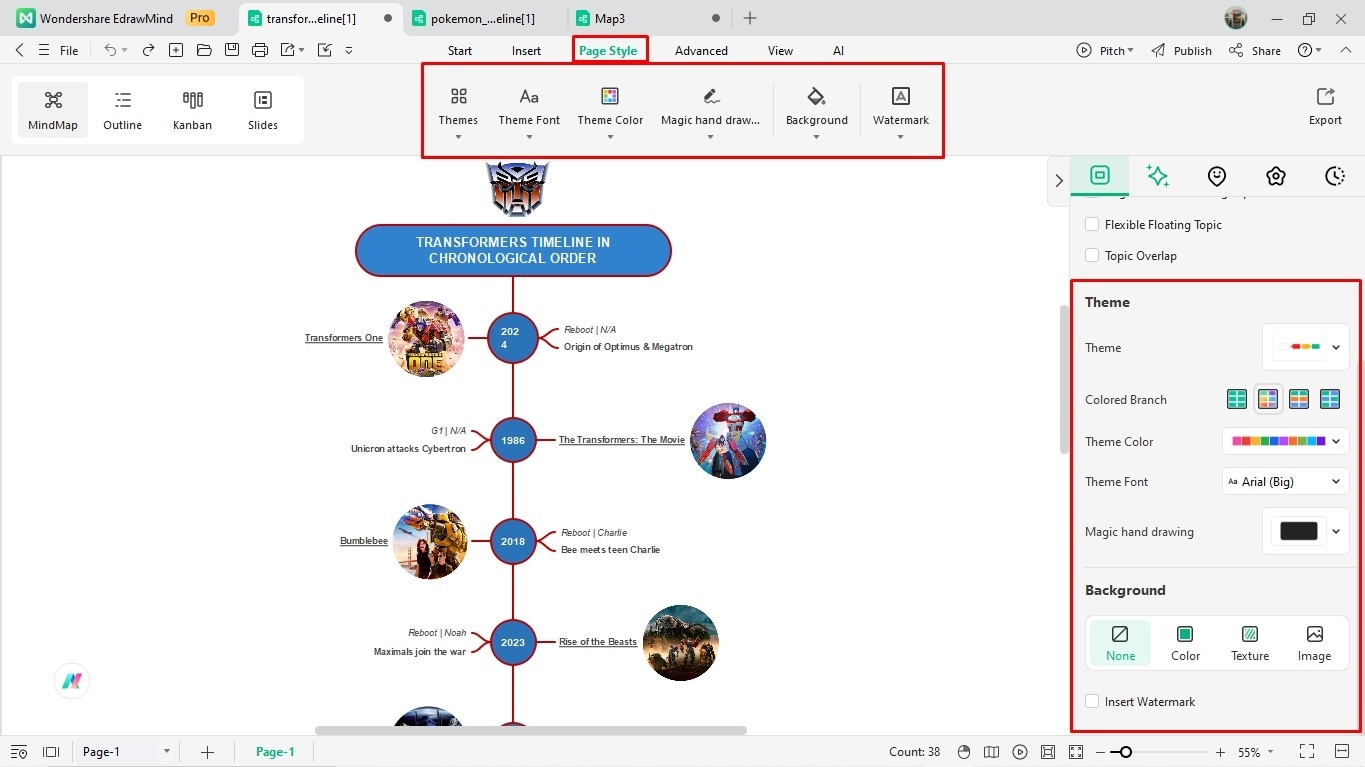Image resolution: width=1365 pixels, height=767 pixels.
Task: Switch to Kanban view mode
Action: 192,110
